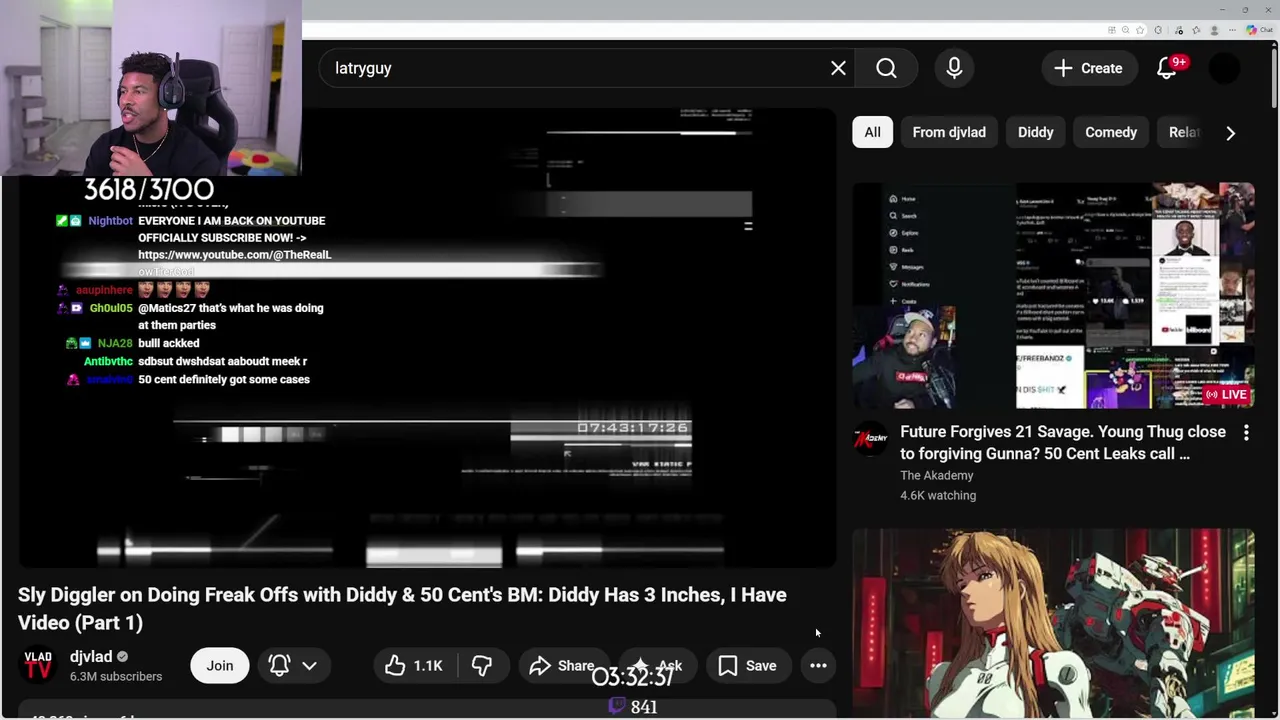Open the YouTube account avatar menu

1224,68
